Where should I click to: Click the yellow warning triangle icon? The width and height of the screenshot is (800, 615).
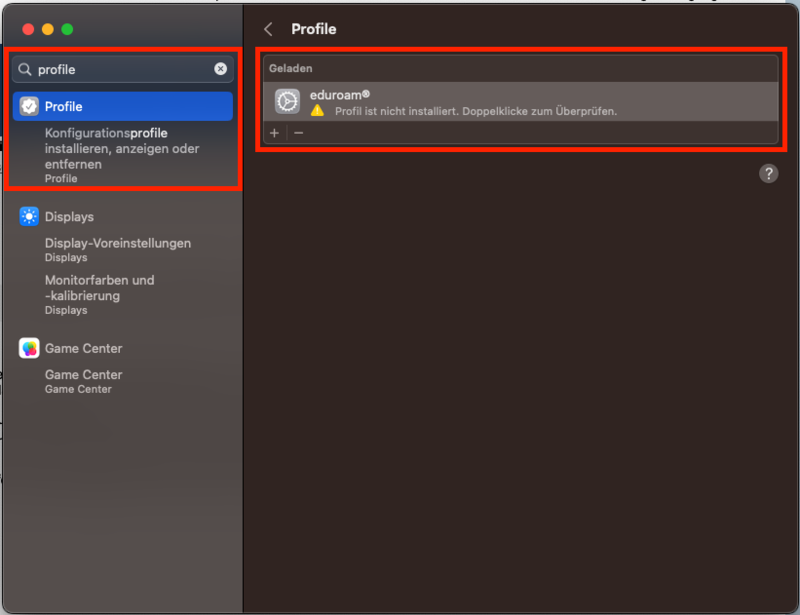(317, 110)
